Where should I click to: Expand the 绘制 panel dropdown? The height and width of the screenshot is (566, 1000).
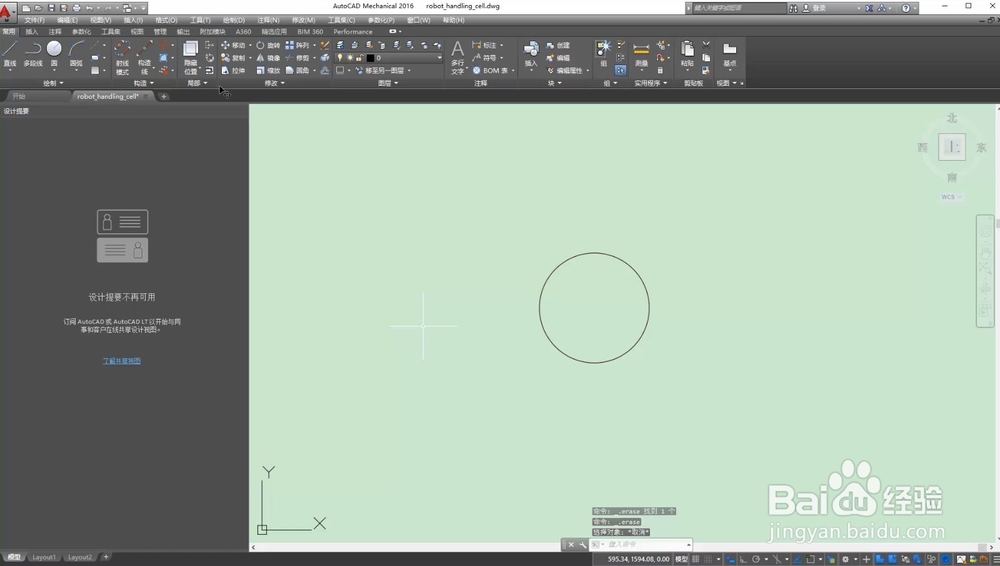pyautogui.click(x=54, y=83)
